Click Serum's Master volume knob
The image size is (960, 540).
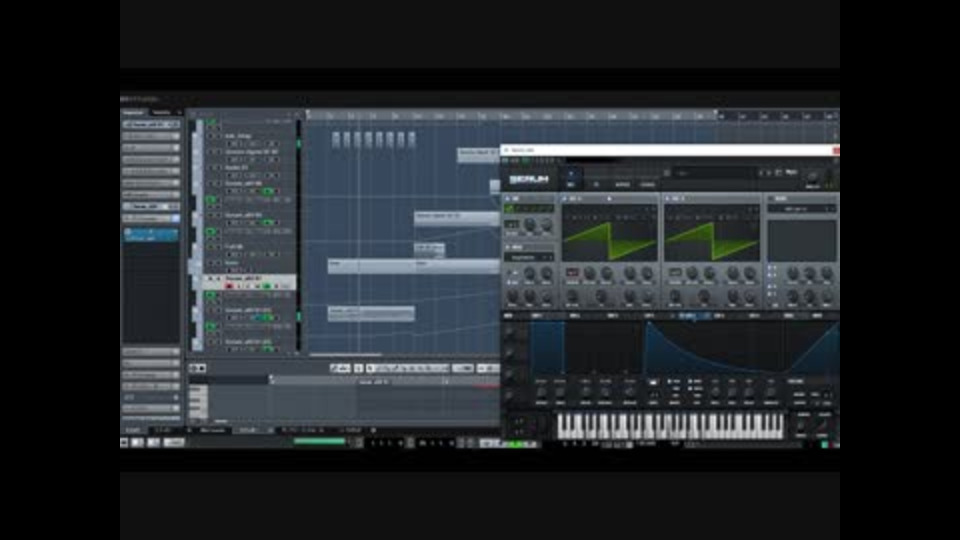click(x=812, y=178)
